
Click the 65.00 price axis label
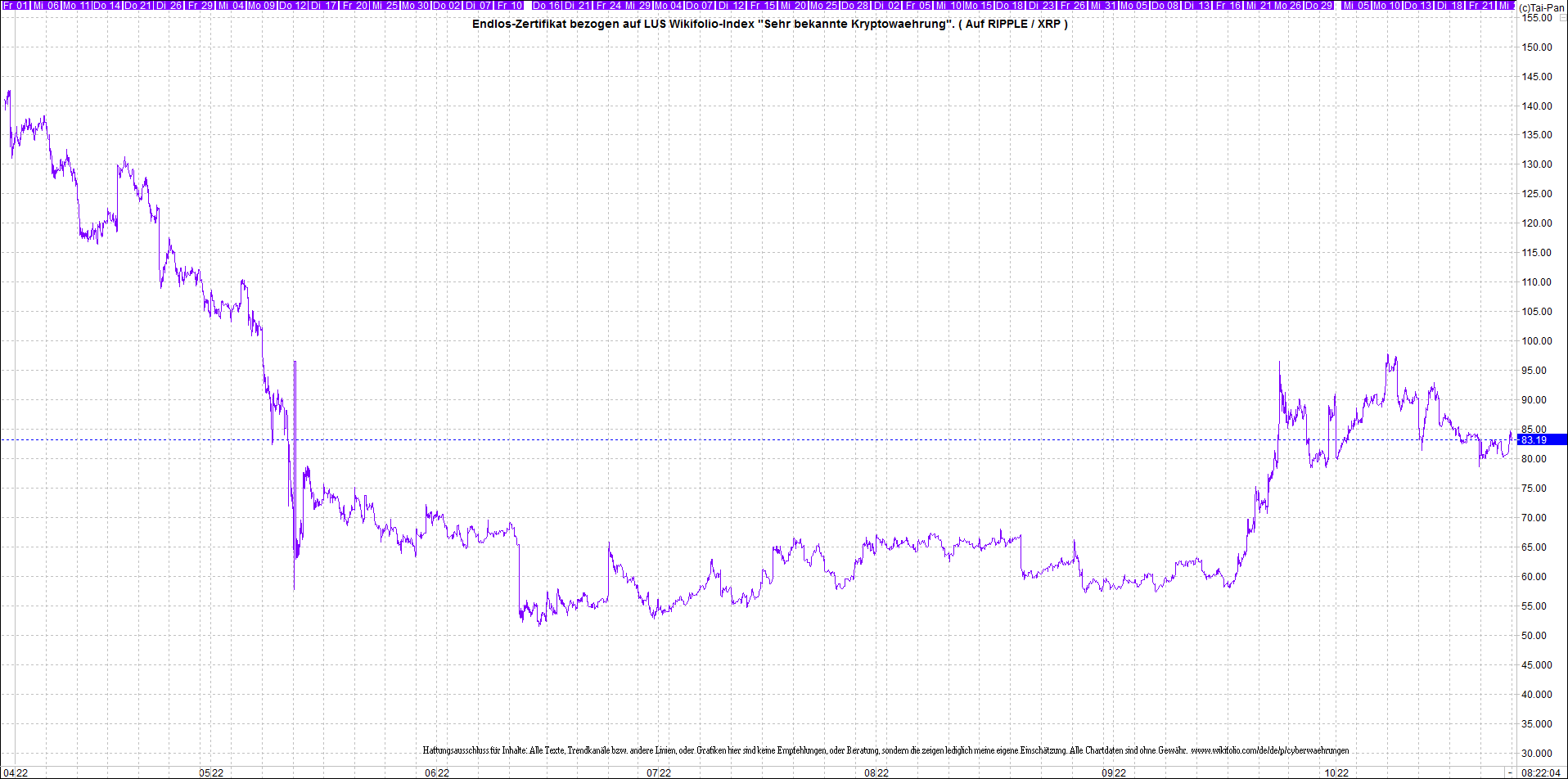1534,547
